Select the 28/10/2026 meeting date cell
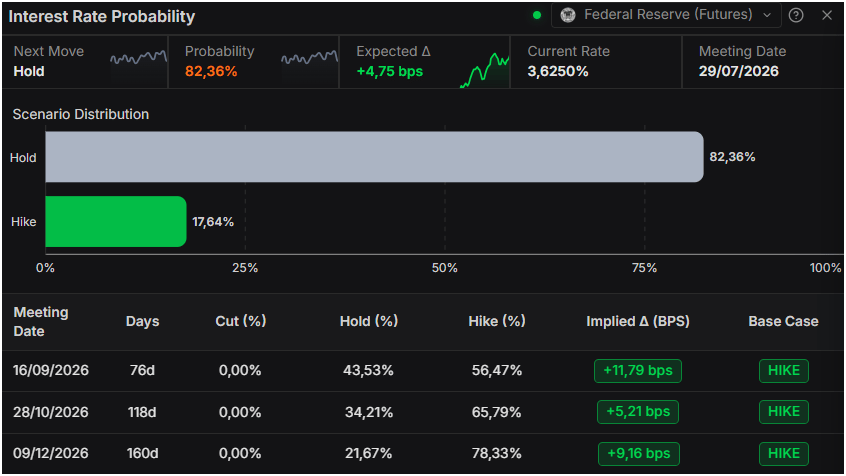 (51, 412)
